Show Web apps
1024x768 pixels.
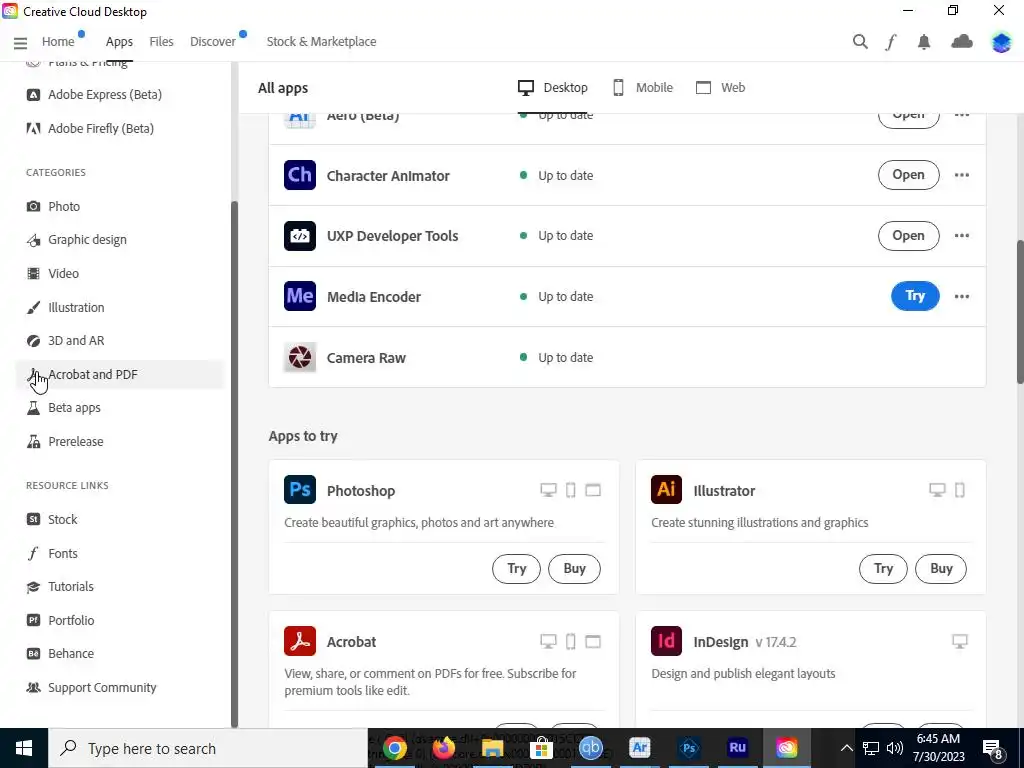[x=720, y=88]
